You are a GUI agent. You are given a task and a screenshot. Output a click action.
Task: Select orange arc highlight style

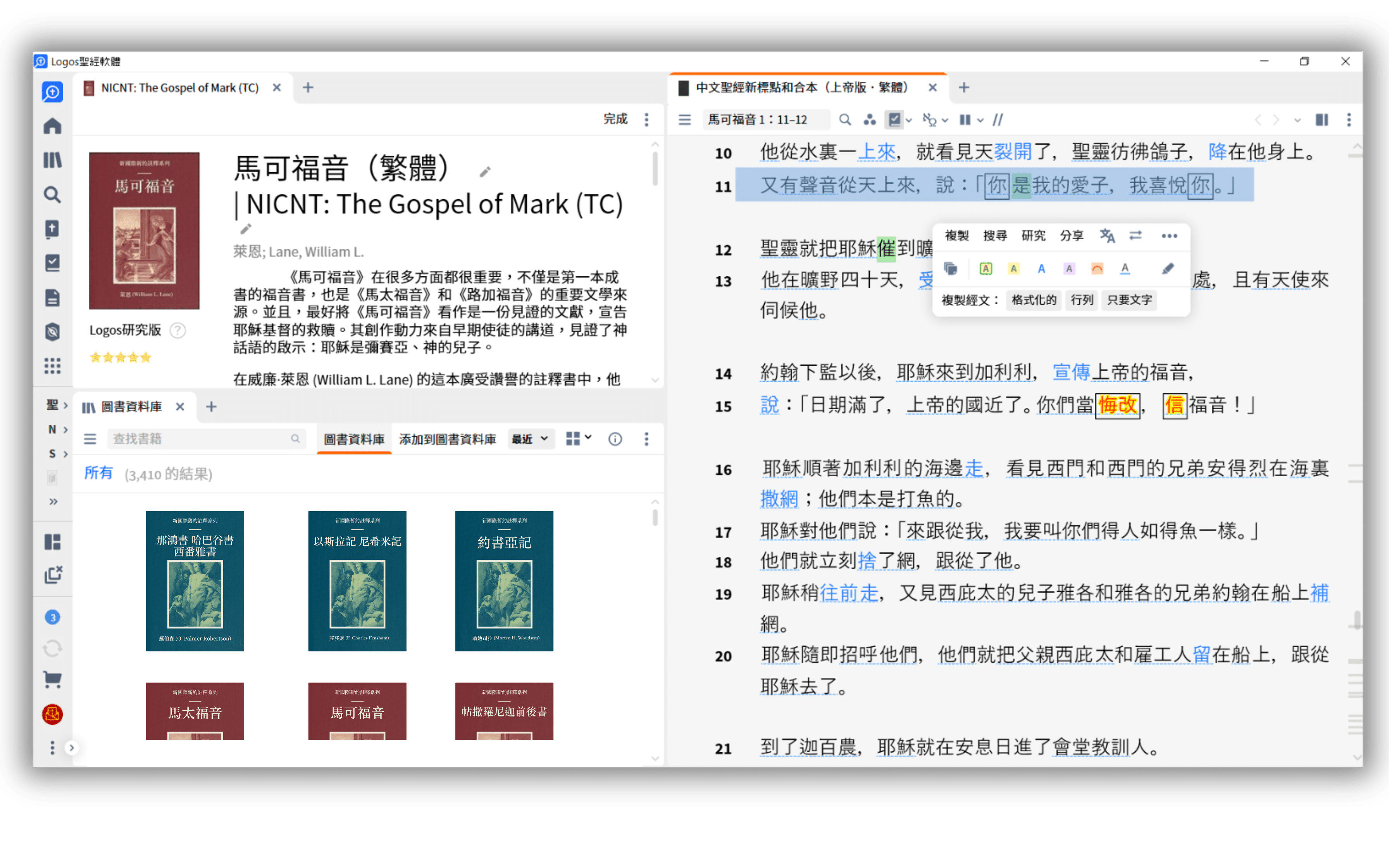[x=1097, y=268]
